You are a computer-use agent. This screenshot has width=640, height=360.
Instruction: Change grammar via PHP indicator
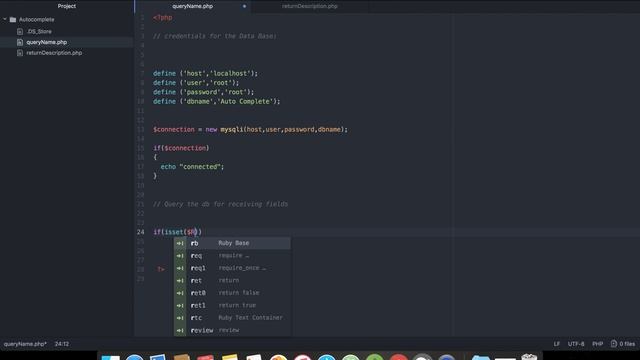(x=598, y=344)
